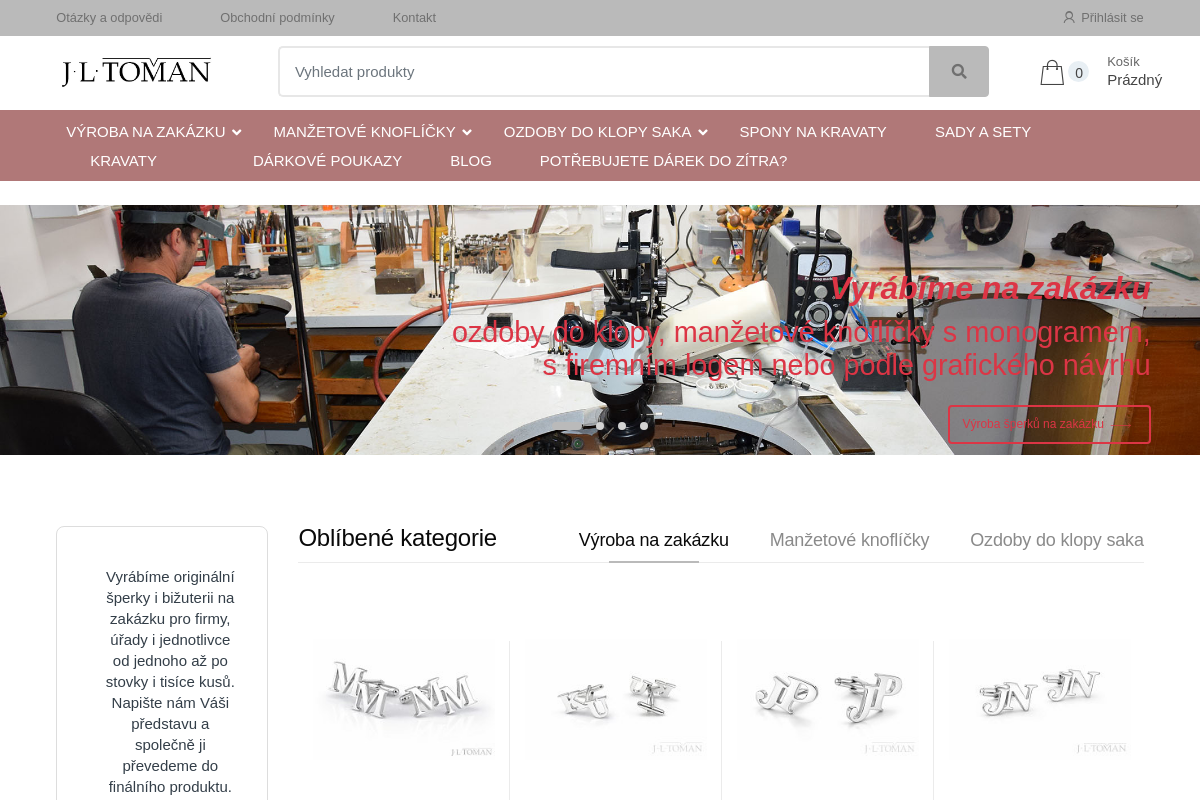Open the MM monogram cufflinks product image
Viewport: 1200px width, 800px height.
(x=404, y=700)
